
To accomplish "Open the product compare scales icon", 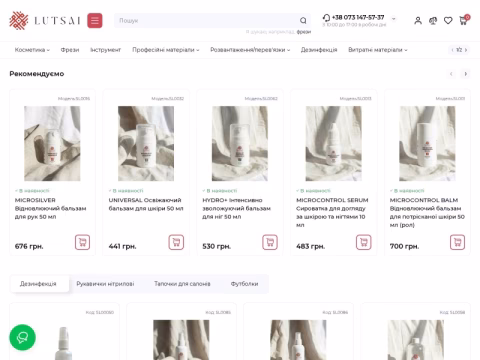I will point(433,21).
